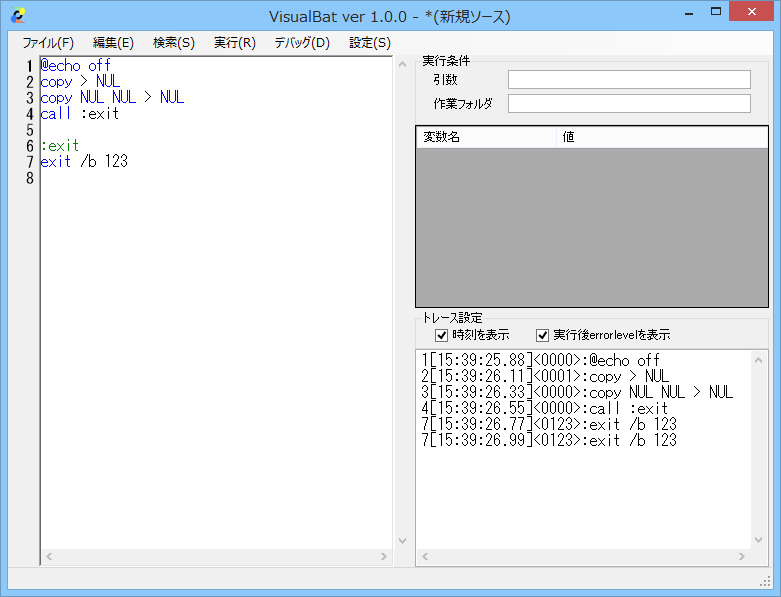Screen dimensions: 781x597
Task: Open the 設定(S) menu
Action: click(x=370, y=43)
